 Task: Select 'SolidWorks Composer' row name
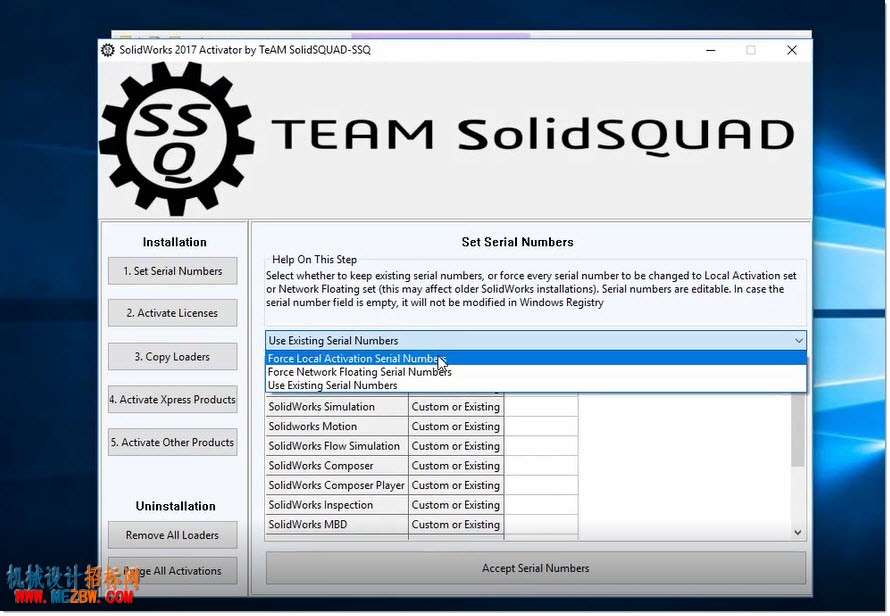point(337,466)
